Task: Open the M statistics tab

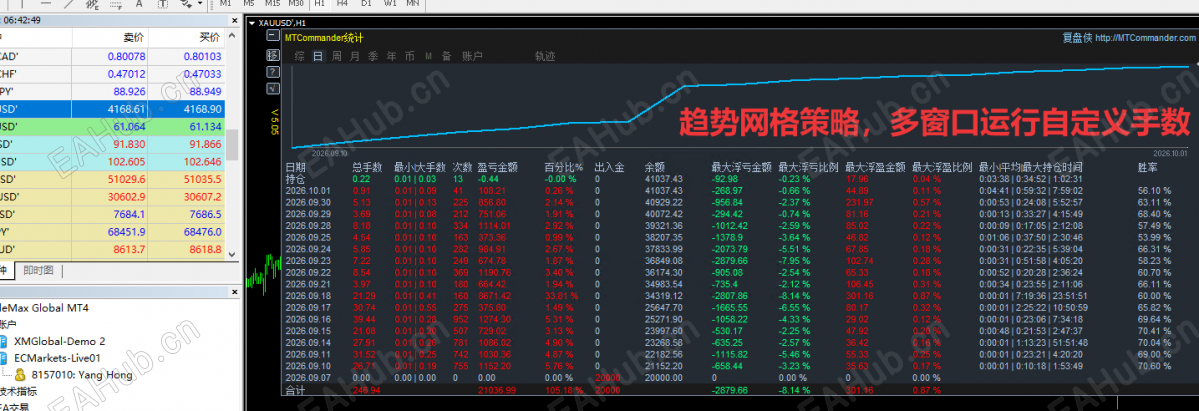Action: pyautogui.click(x=428, y=56)
